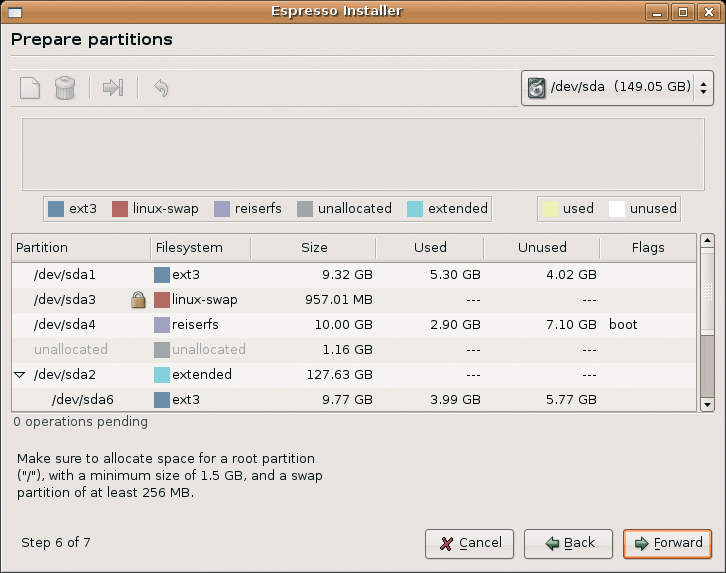This screenshot has width=726, height=573.
Task: Click the lock icon on /dev/sda3 row
Action: click(x=138, y=299)
